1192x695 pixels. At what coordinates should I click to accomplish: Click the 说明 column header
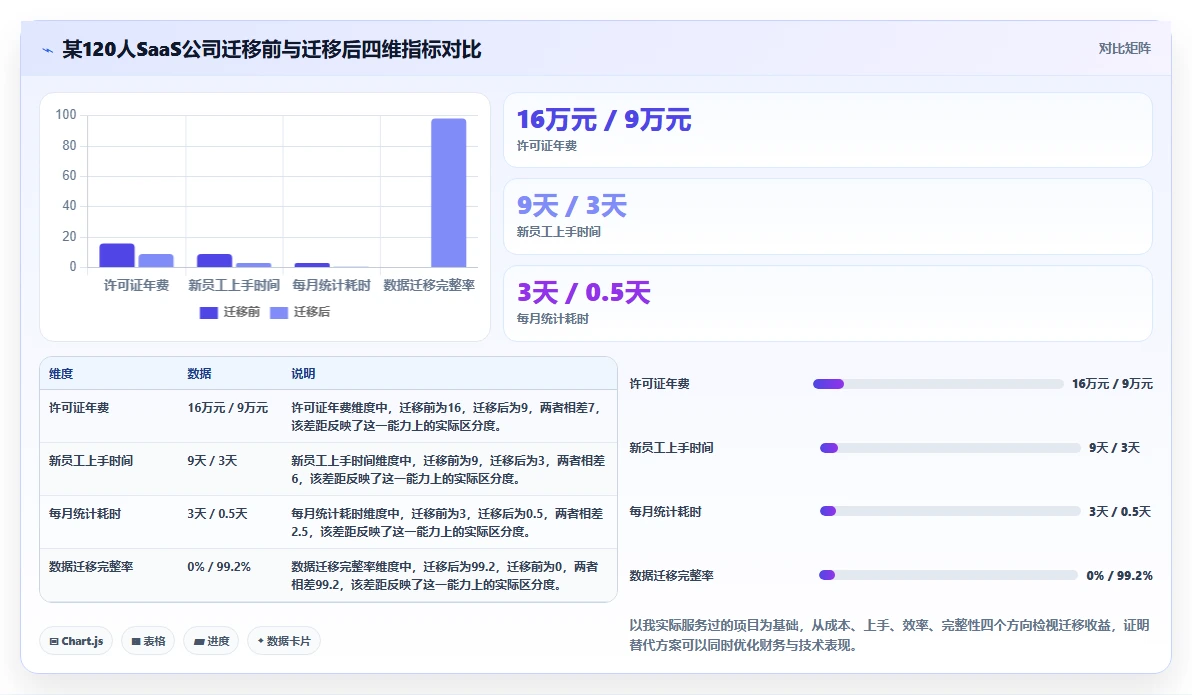tap(303, 373)
